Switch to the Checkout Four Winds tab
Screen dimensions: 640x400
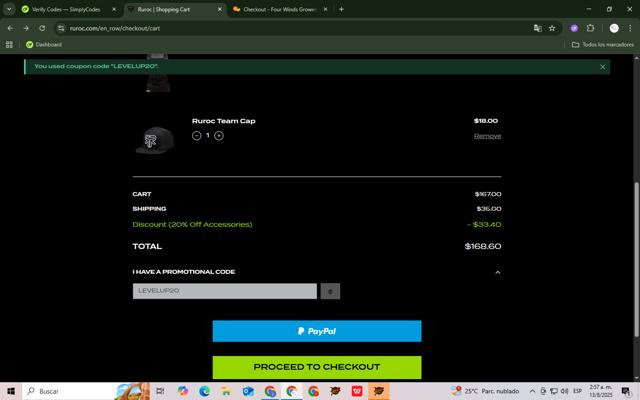click(x=278, y=9)
